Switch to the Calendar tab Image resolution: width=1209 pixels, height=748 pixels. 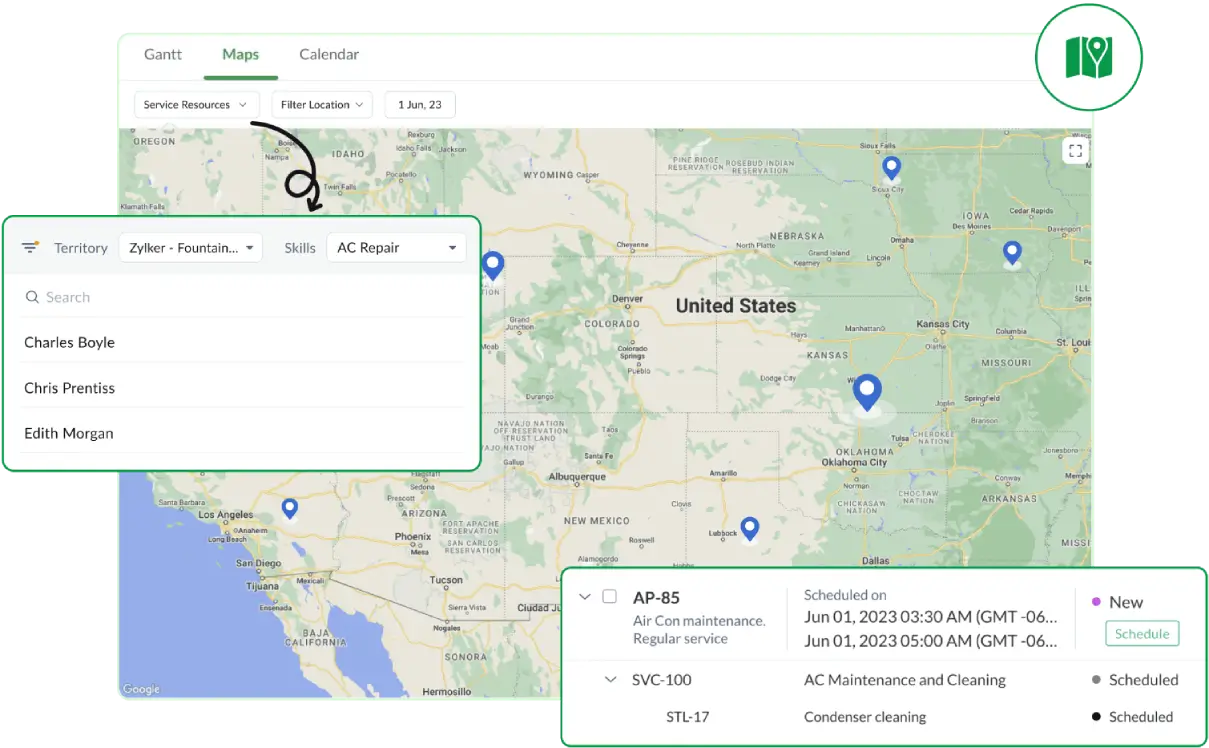pos(329,54)
